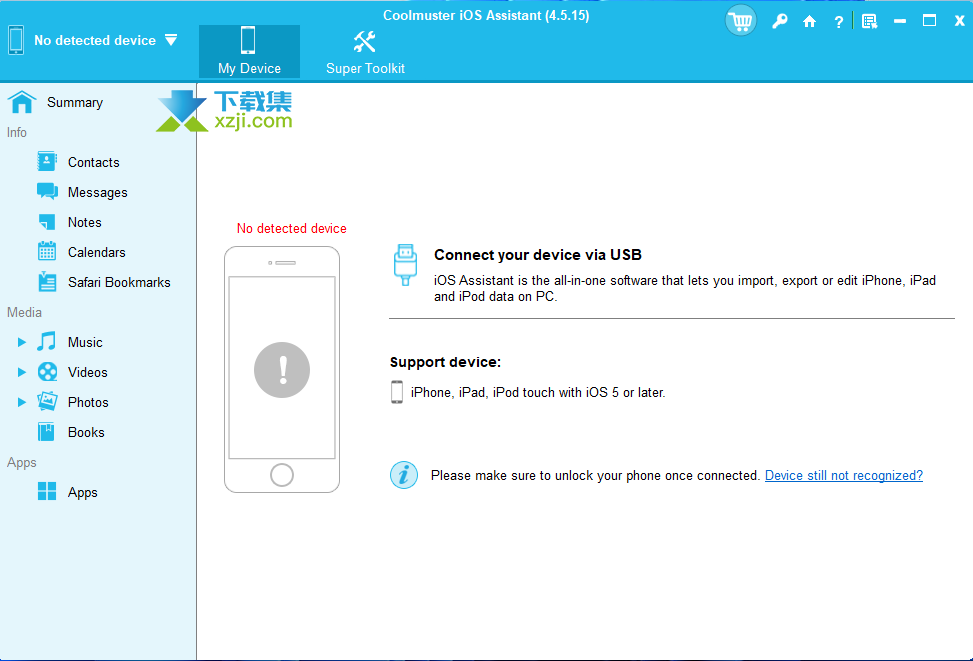
Task: Close the Coolmuster iOS Assistant window
Action: 959,21
